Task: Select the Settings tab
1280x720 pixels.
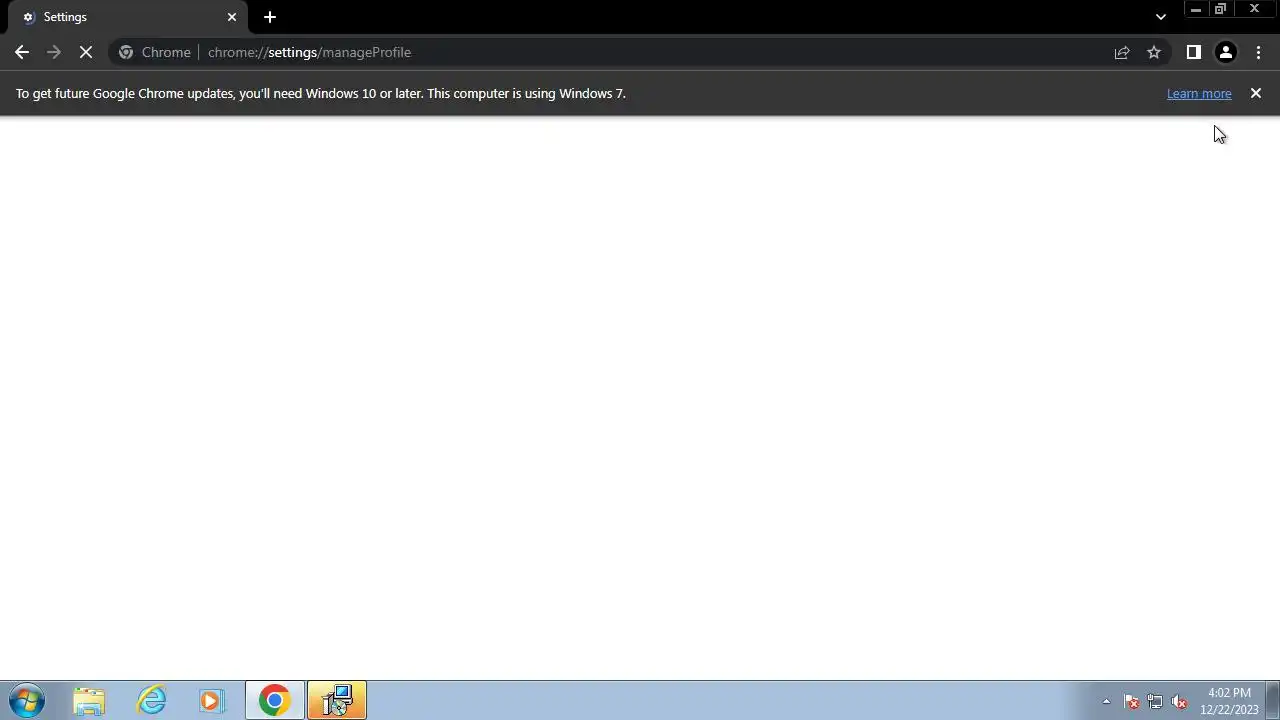Action: (126, 17)
